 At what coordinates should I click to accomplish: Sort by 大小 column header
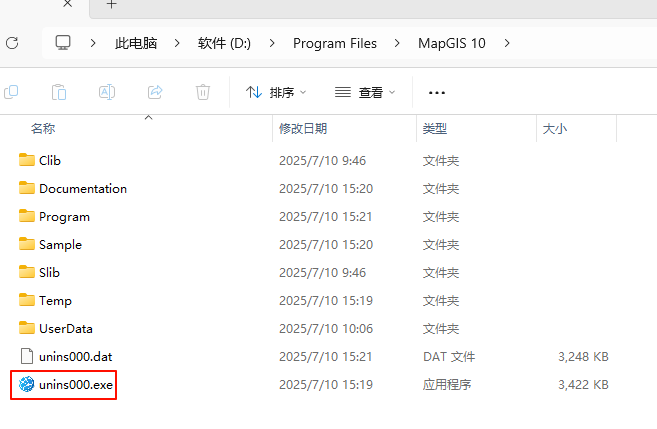pyautogui.click(x=554, y=129)
